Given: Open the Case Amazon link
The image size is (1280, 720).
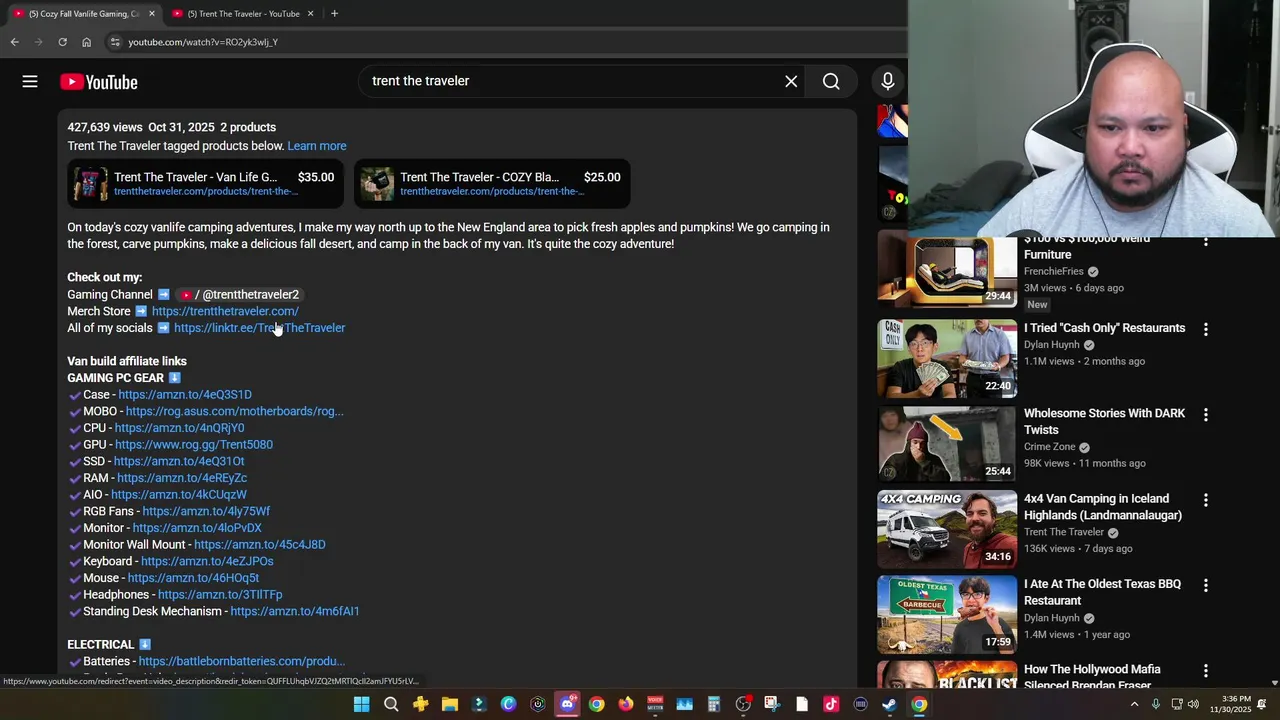Looking at the screenshot, I should tap(185, 395).
